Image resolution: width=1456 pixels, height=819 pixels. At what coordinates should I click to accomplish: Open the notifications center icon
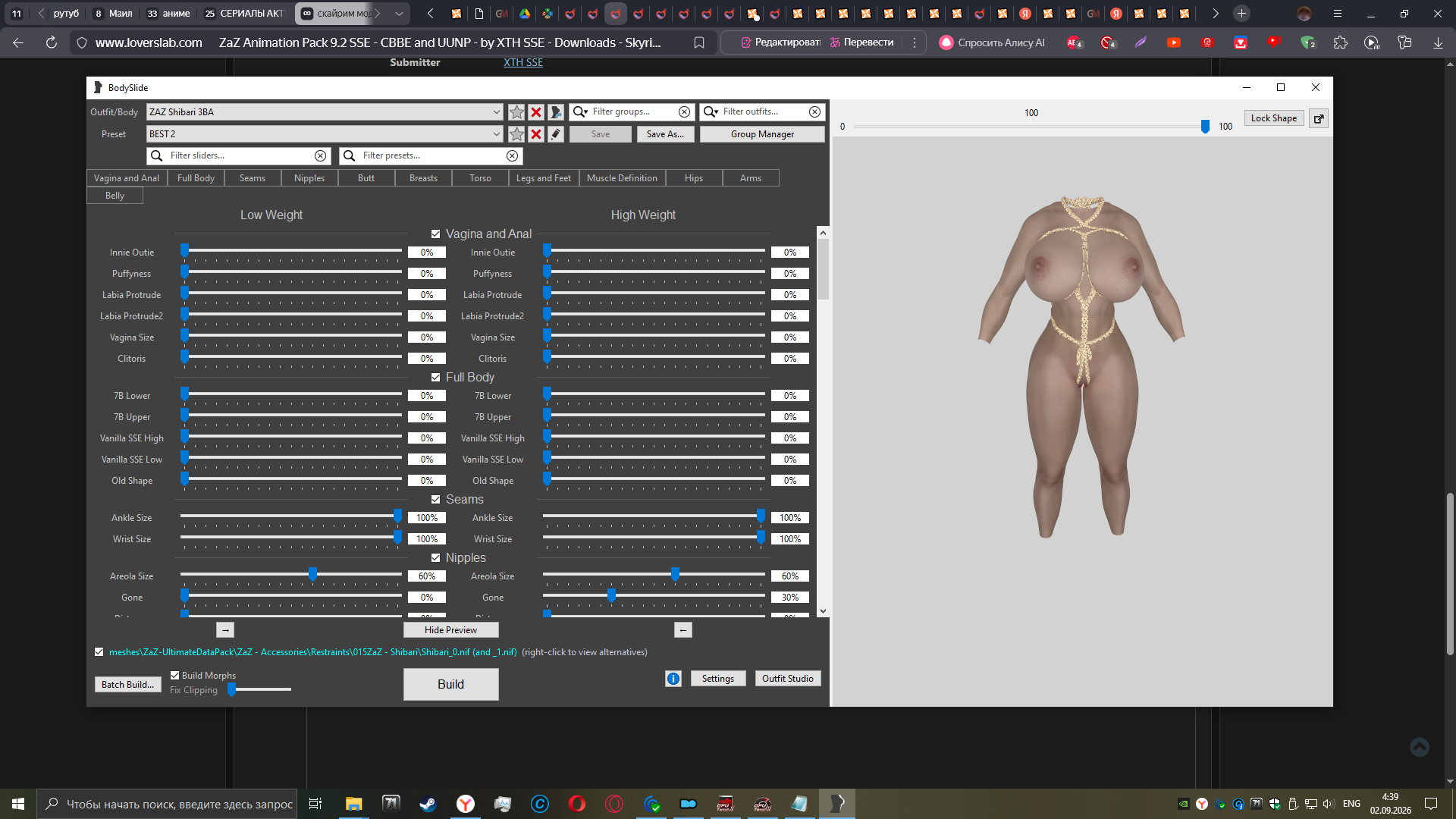1431,804
